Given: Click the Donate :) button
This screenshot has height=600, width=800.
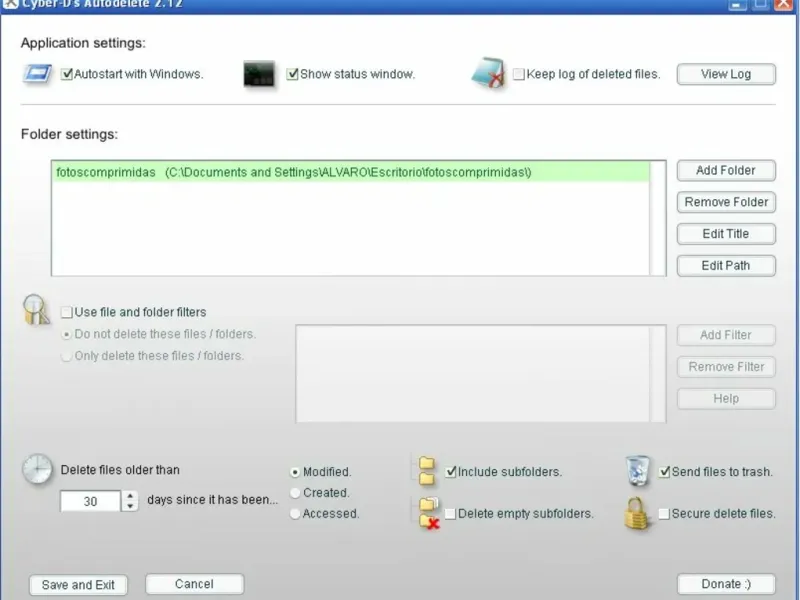Looking at the screenshot, I should (x=726, y=584).
